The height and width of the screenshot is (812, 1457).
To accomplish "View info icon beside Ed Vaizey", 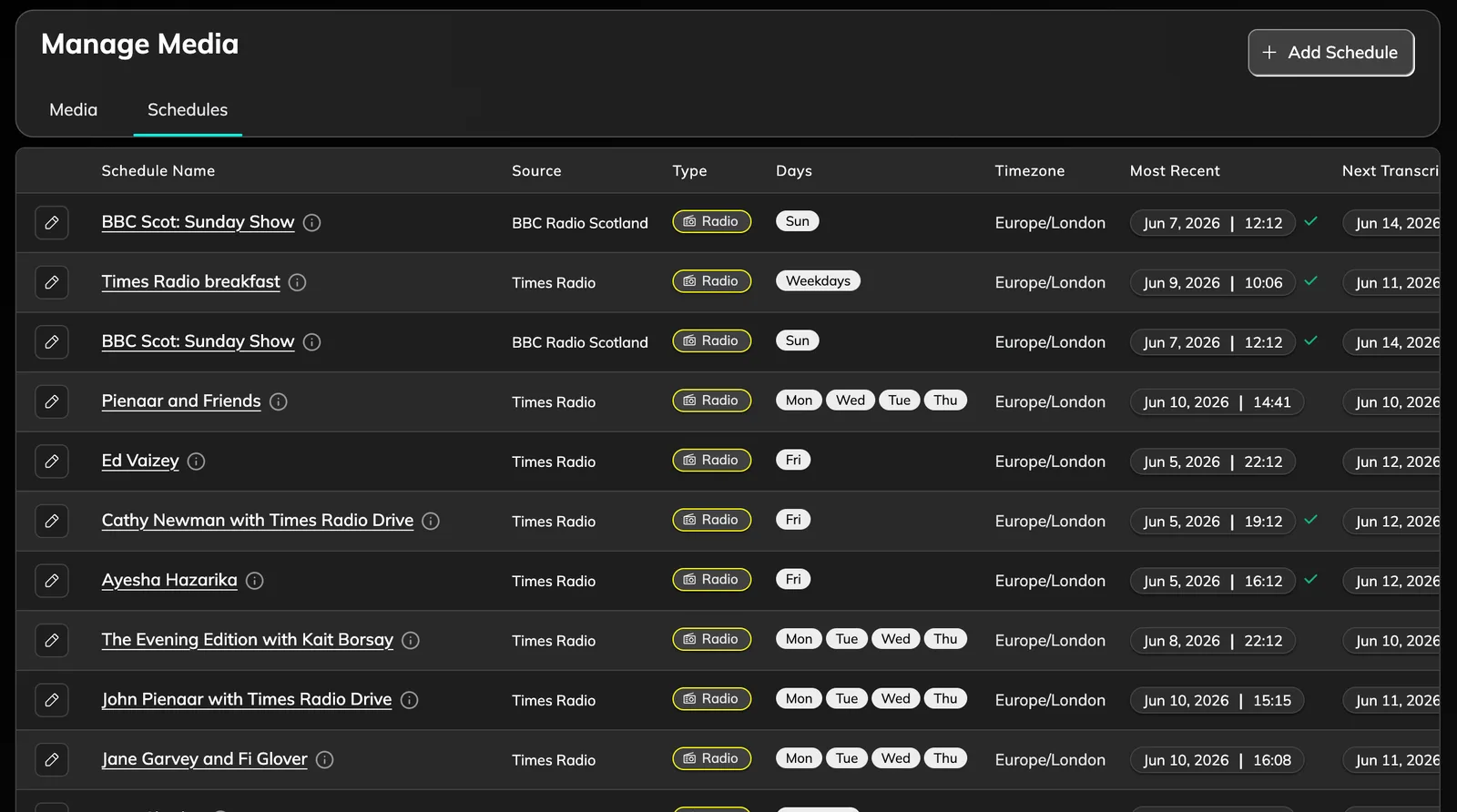I will 196,462.
